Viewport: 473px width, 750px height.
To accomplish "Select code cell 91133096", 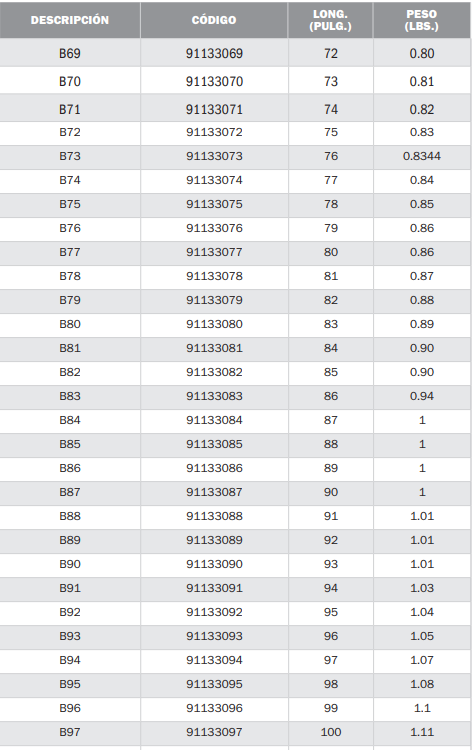I will (214, 708).
